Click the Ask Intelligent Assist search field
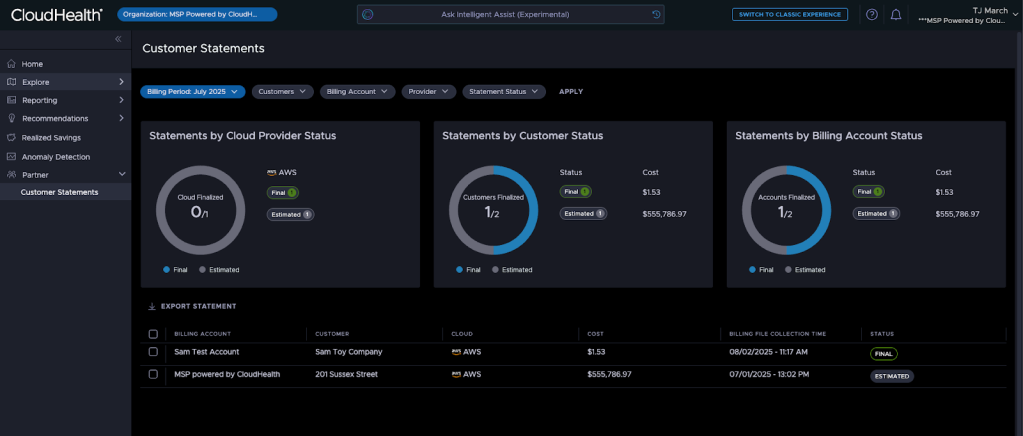Viewport: 1023px width, 436px height. (x=511, y=14)
